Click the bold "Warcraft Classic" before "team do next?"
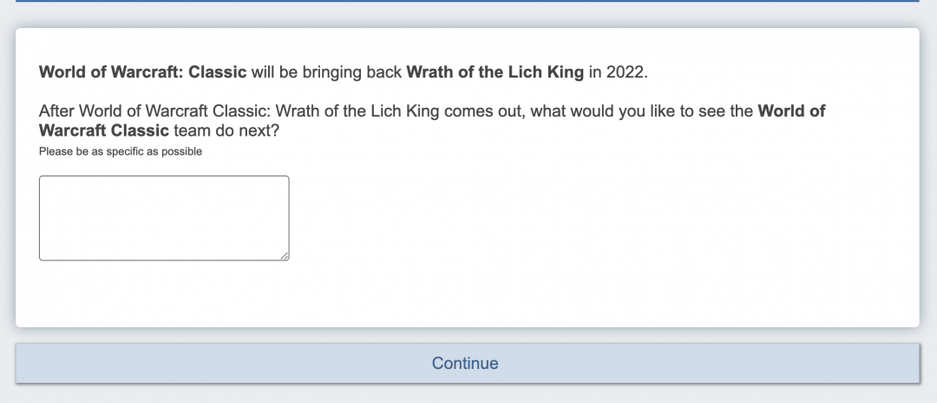 click(104, 130)
